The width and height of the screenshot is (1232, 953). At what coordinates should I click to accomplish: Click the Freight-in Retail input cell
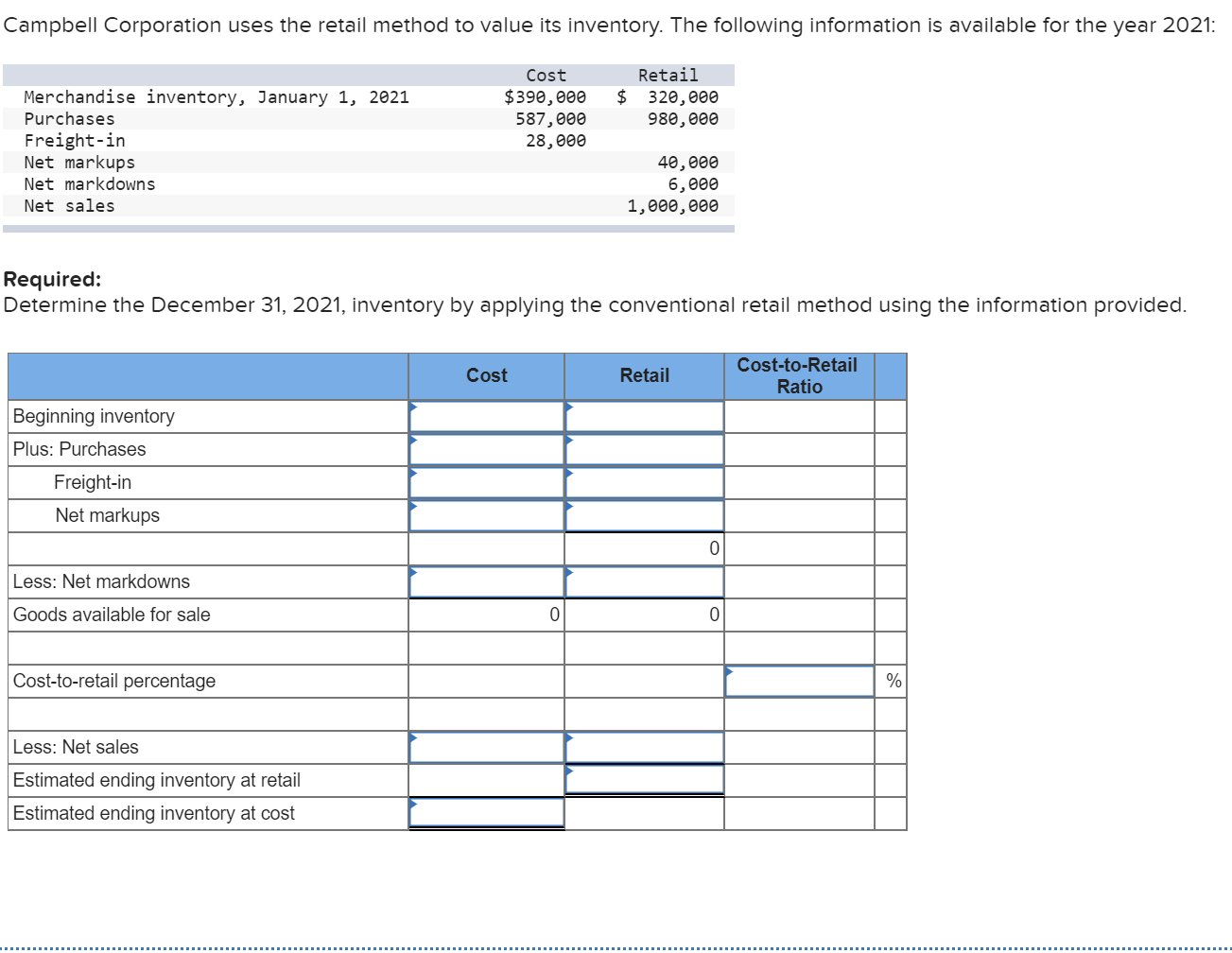pyautogui.click(x=645, y=482)
